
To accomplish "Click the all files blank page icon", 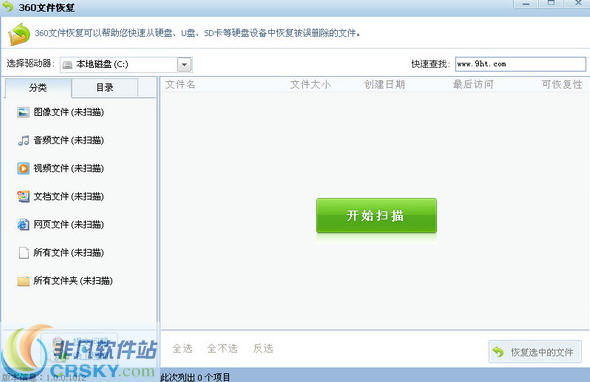I will (23, 253).
